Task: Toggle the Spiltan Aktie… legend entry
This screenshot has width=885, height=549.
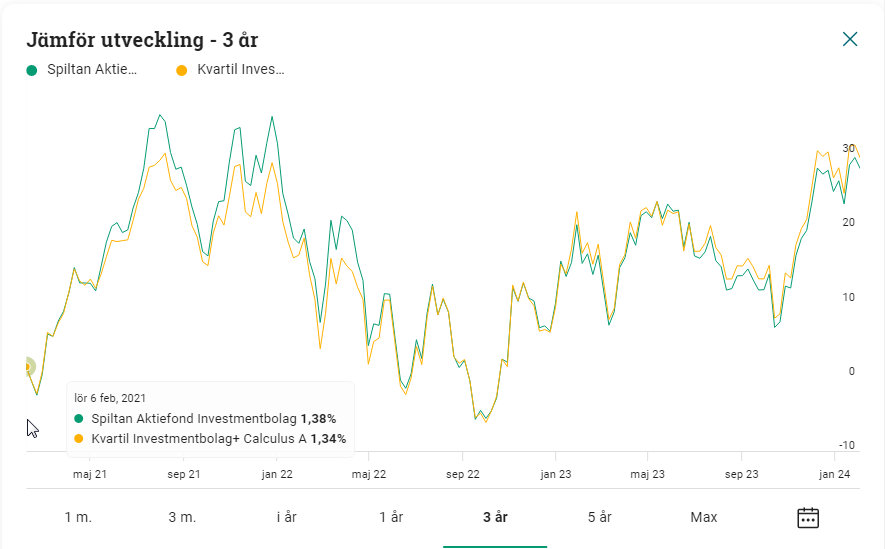Action: [x=92, y=70]
